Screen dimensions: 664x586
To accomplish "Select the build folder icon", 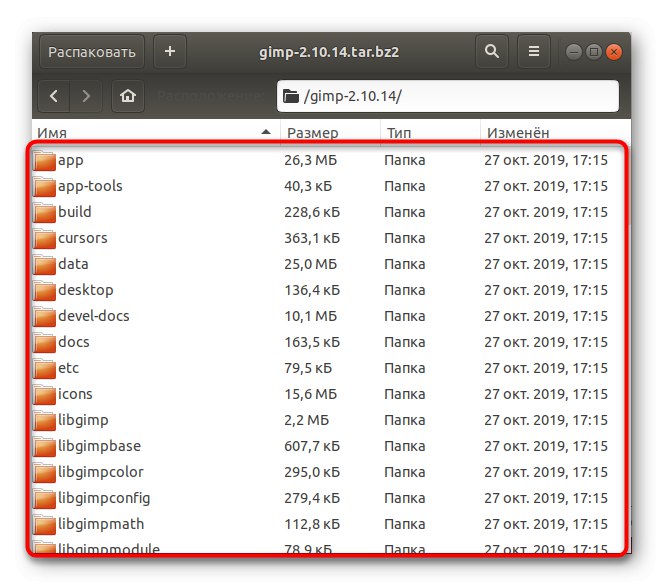I will [x=44, y=212].
